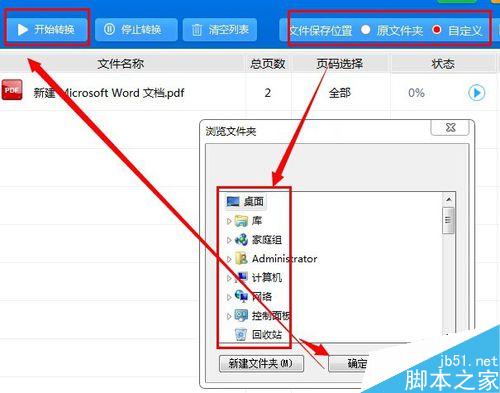Screen dimensions: 500x393
Task: Click the 页码选择 column header
Action: pyautogui.click(x=339, y=64)
